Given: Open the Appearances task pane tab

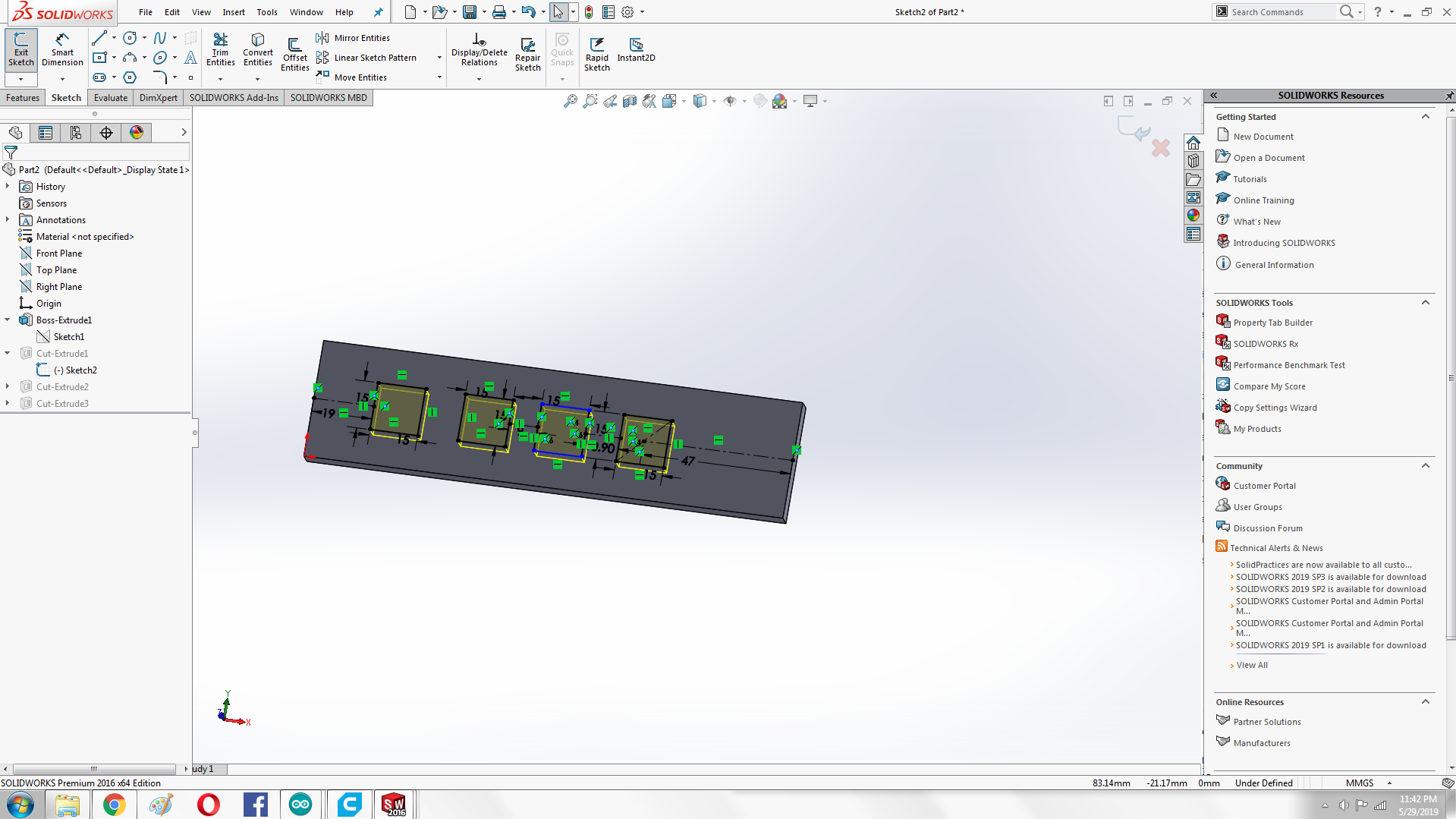Looking at the screenshot, I should pos(1193,216).
